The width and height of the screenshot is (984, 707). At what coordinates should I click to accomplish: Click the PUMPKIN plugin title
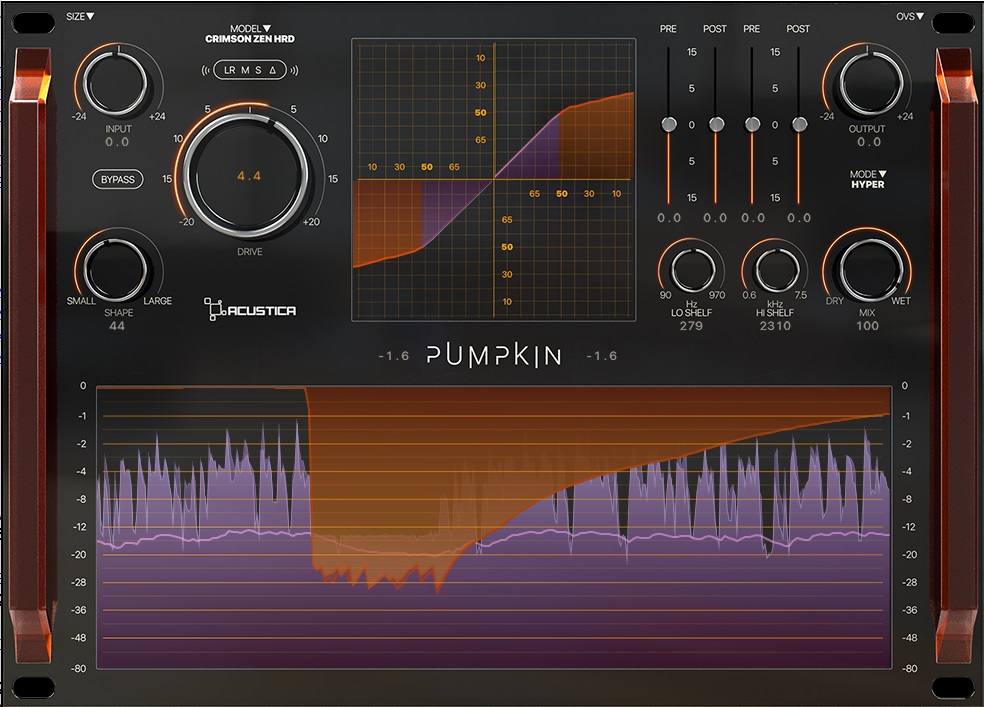[494, 356]
